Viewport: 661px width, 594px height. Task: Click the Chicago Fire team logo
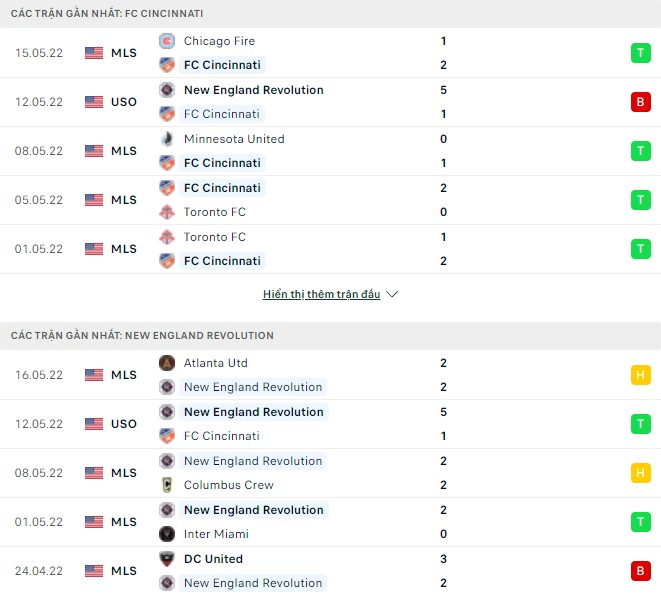pyautogui.click(x=167, y=41)
